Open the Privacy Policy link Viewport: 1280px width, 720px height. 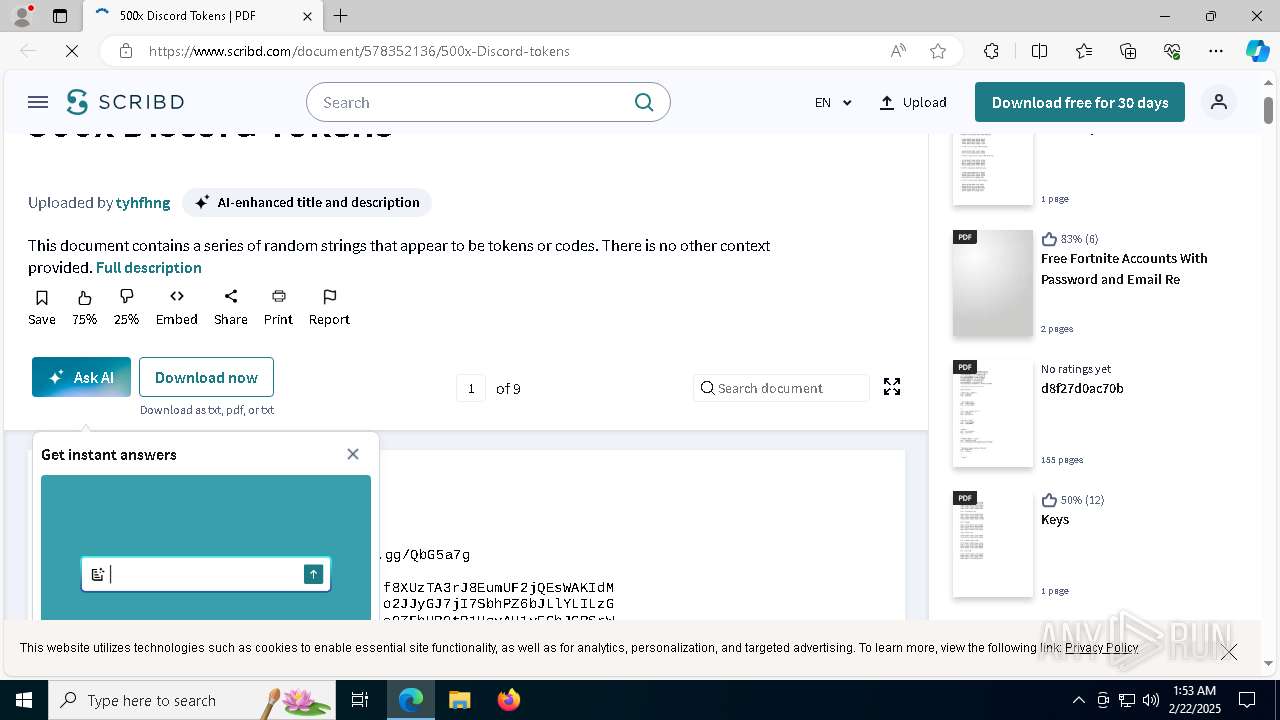click(x=1101, y=648)
